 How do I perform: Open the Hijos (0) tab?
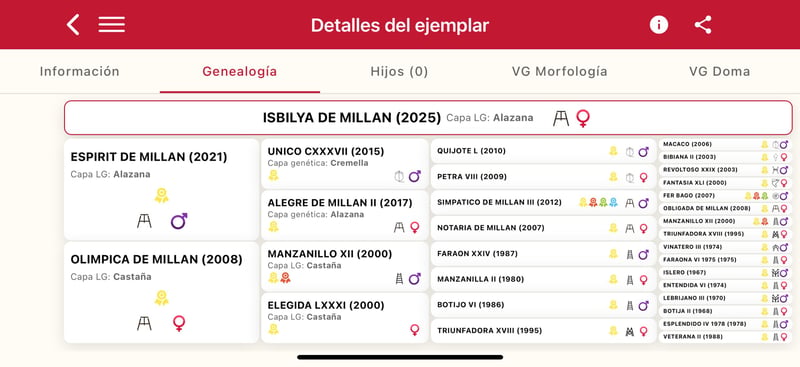(399, 71)
